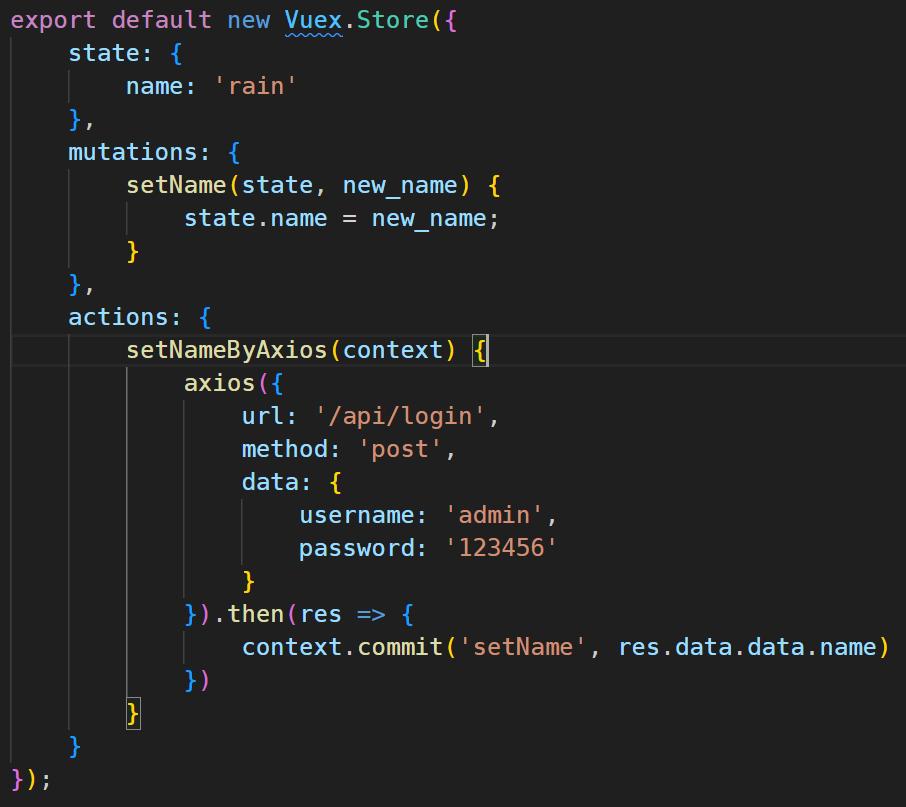
Task: Click 'res.data.data.name' expression
Action: tap(748, 646)
